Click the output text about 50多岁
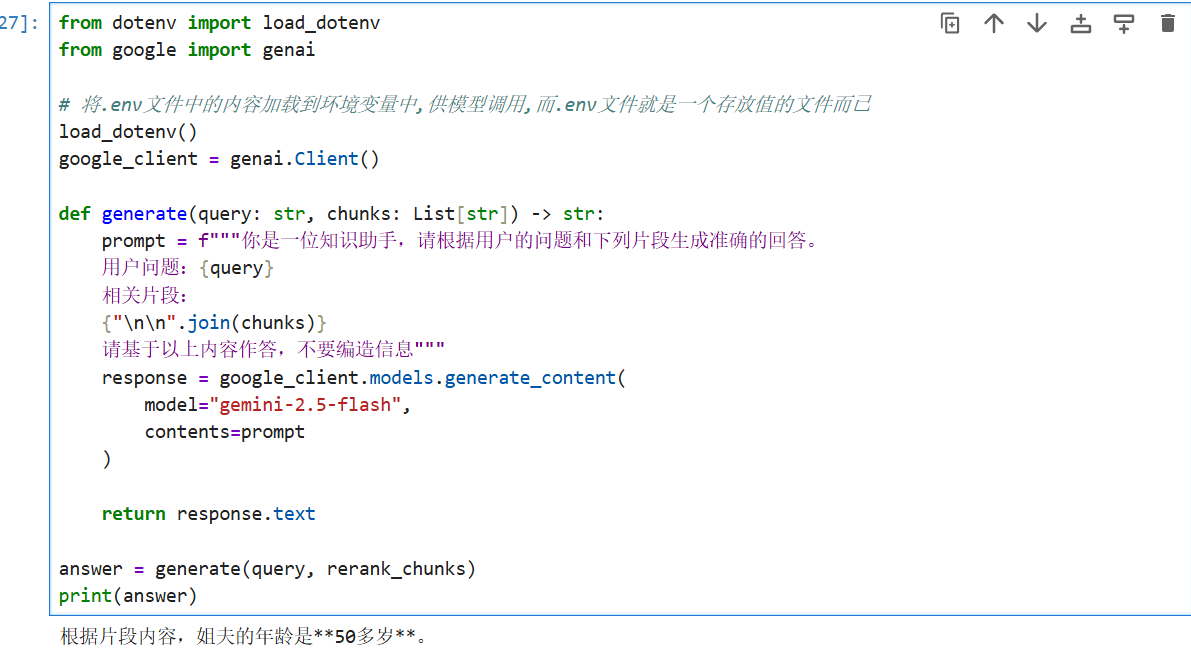 tap(245, 636)
